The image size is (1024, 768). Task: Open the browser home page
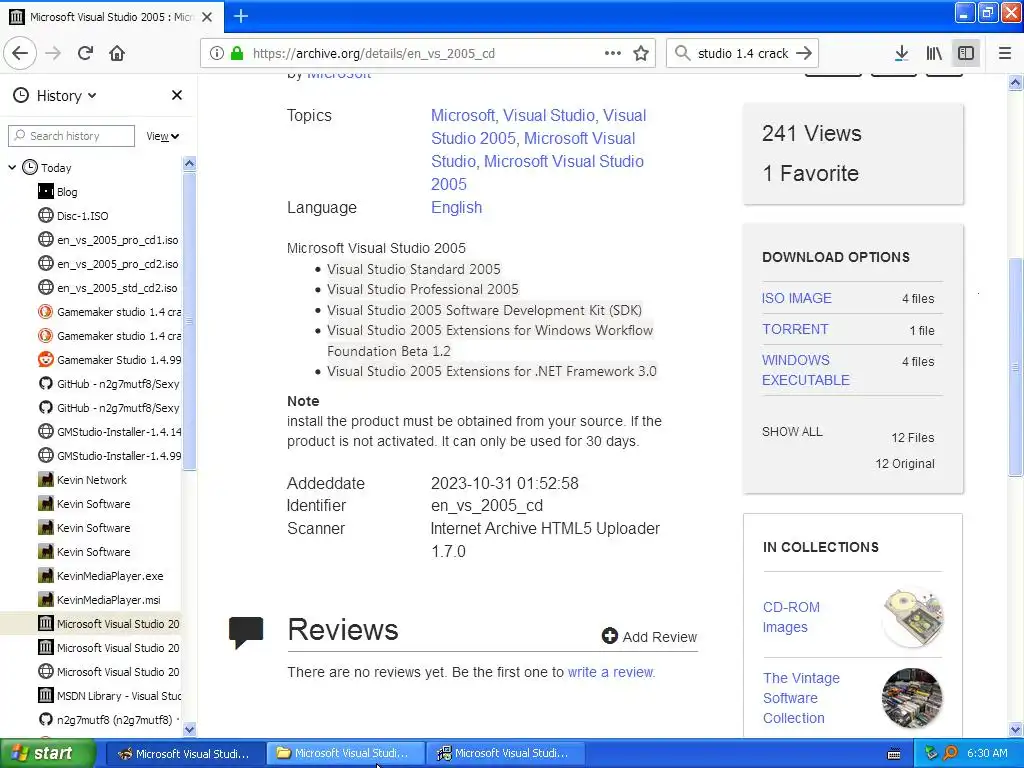(x=117, y=53)
